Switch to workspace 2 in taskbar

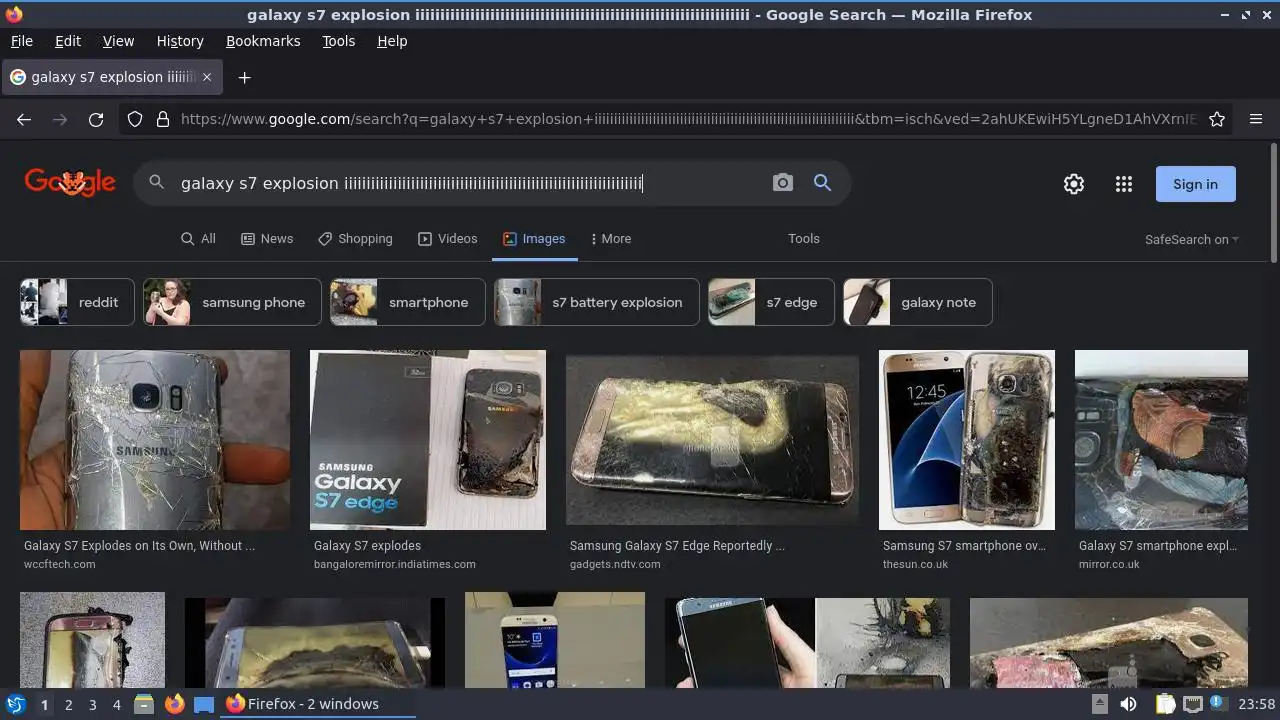point(68,704)
